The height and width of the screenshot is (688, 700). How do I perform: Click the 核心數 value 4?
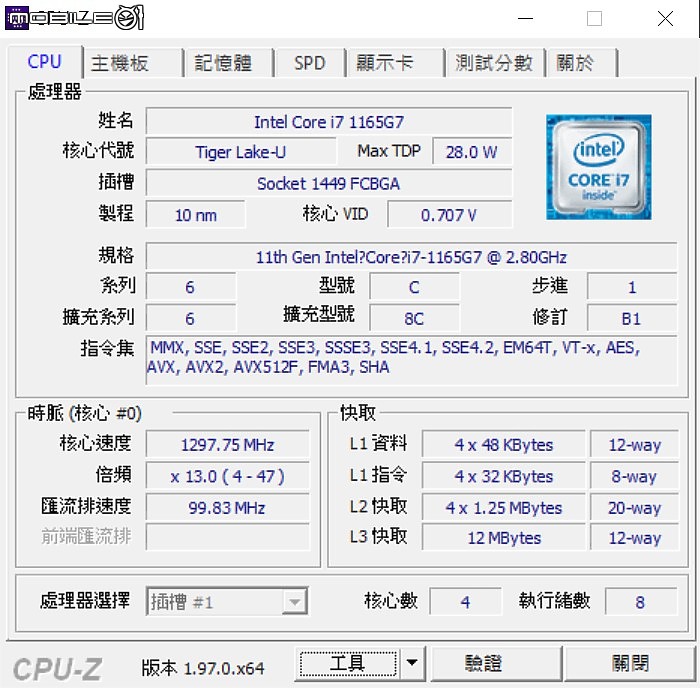(x=465, y=601)
